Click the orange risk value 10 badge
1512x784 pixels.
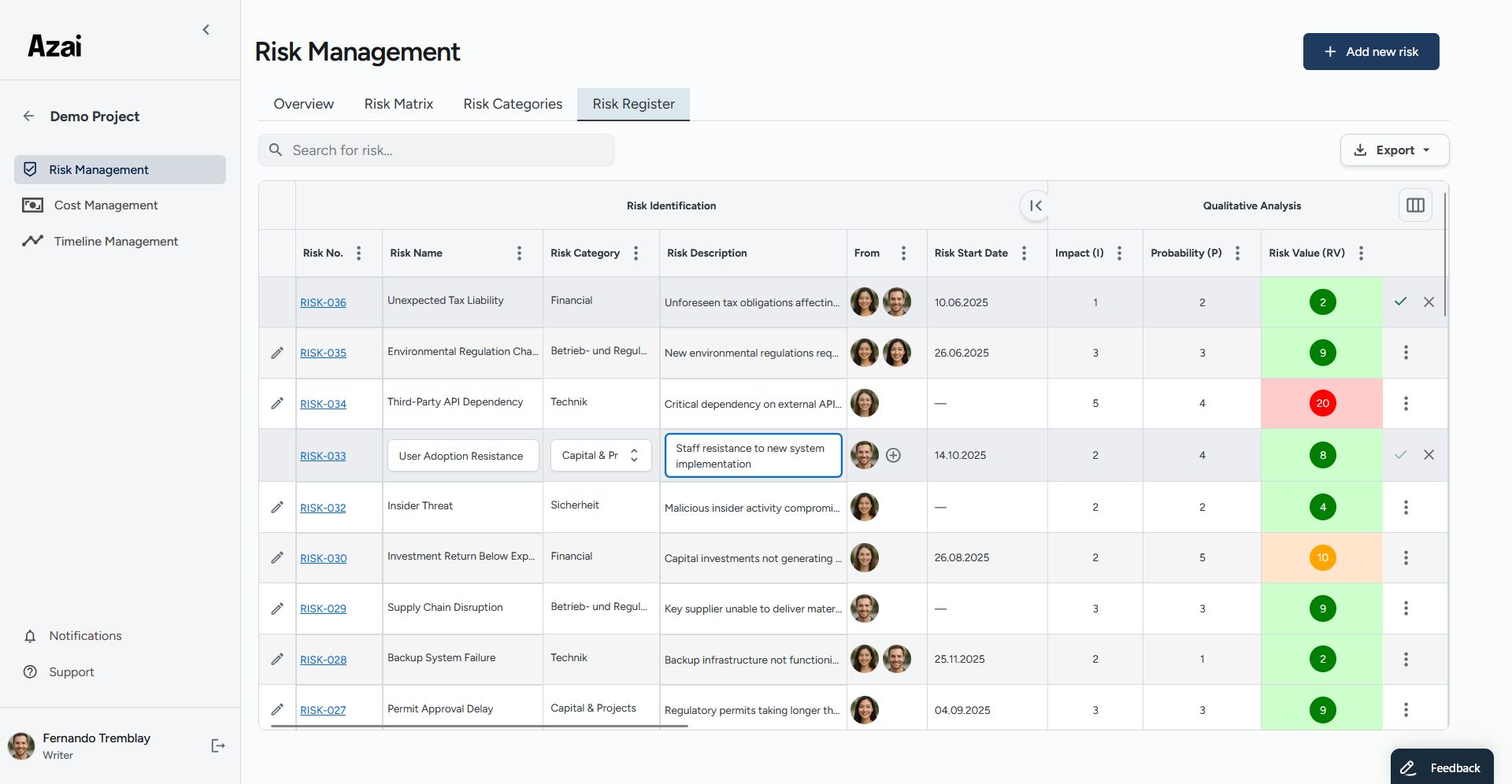pos(1323,557)
